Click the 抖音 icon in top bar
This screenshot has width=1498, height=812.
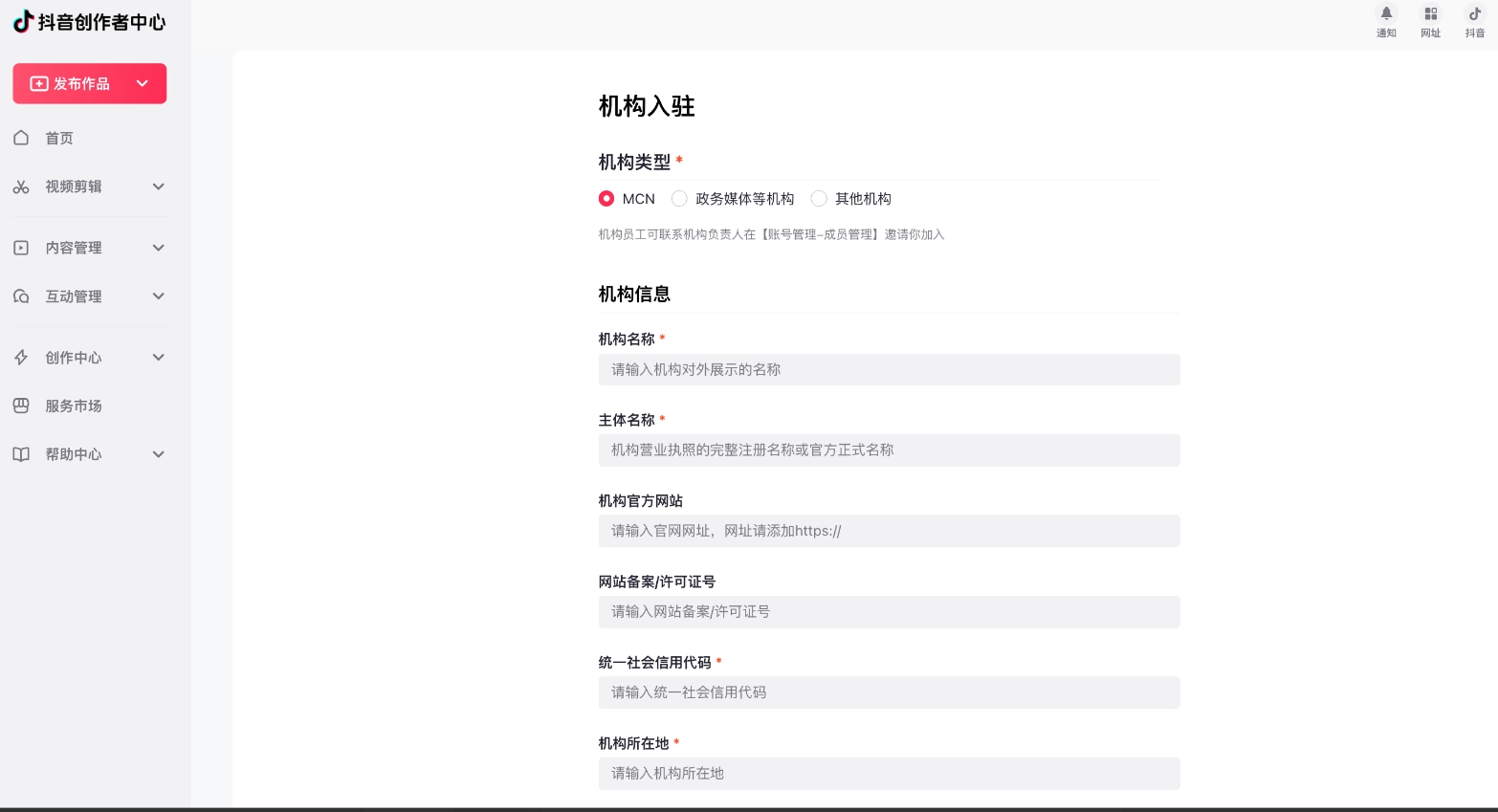tap(1475, 13)
